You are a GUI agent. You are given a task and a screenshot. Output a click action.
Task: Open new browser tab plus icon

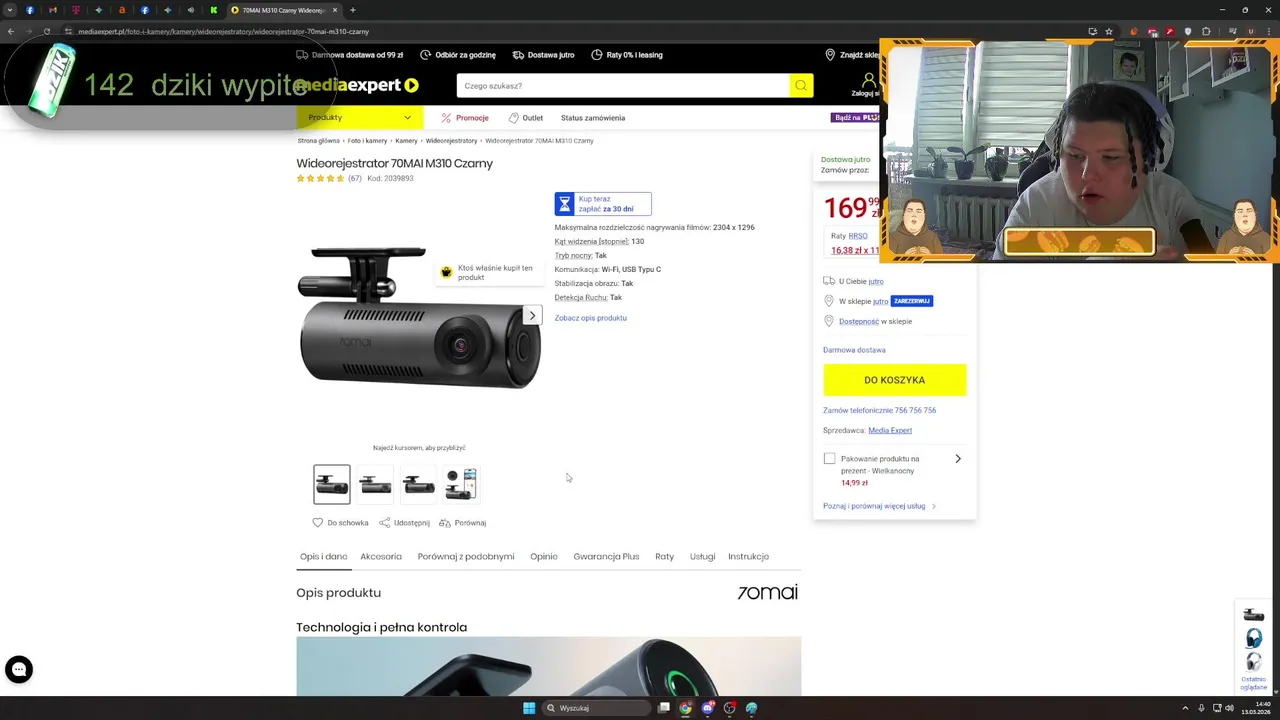click(352, 10)
